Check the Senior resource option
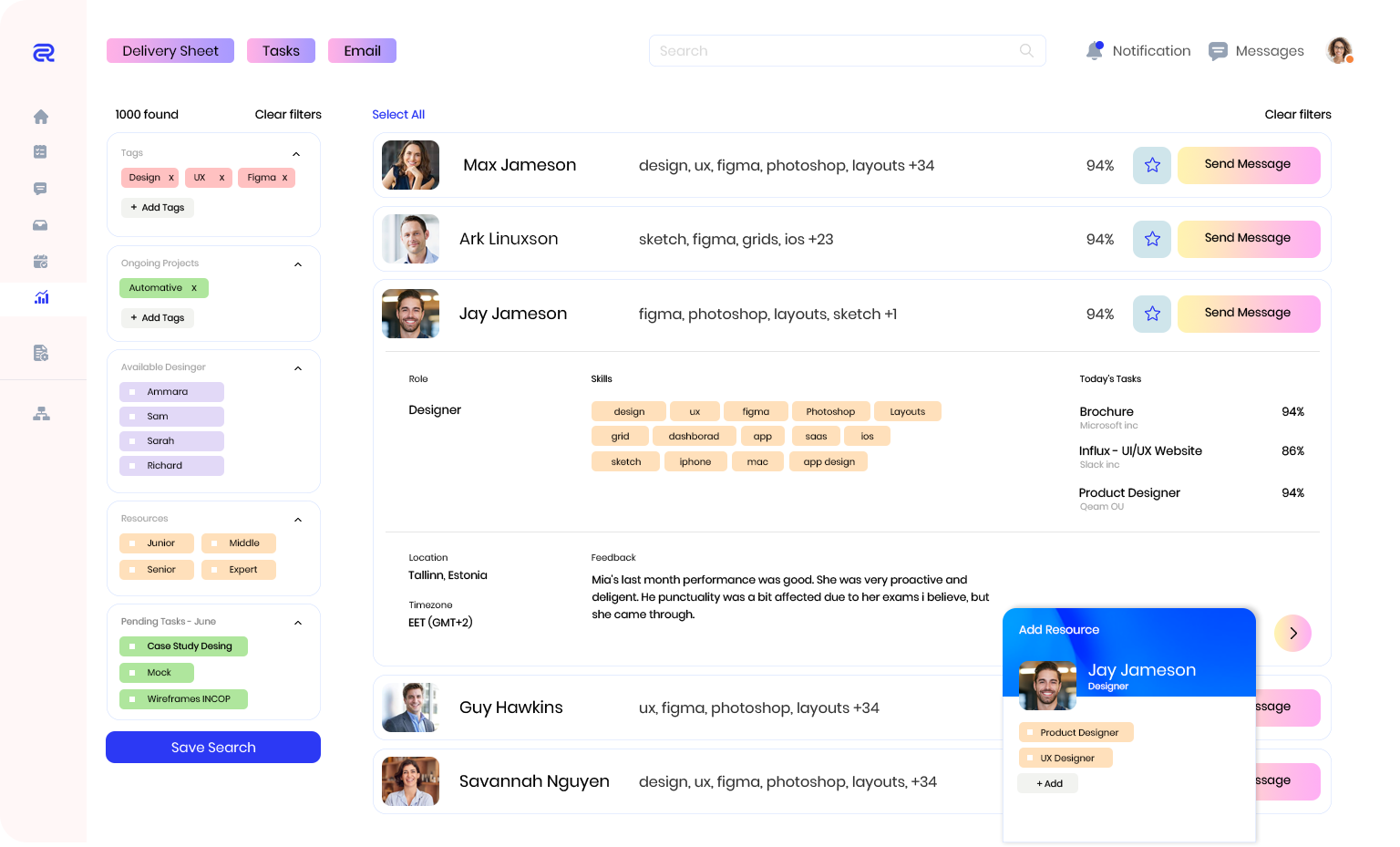 click(x=132, y=570)
